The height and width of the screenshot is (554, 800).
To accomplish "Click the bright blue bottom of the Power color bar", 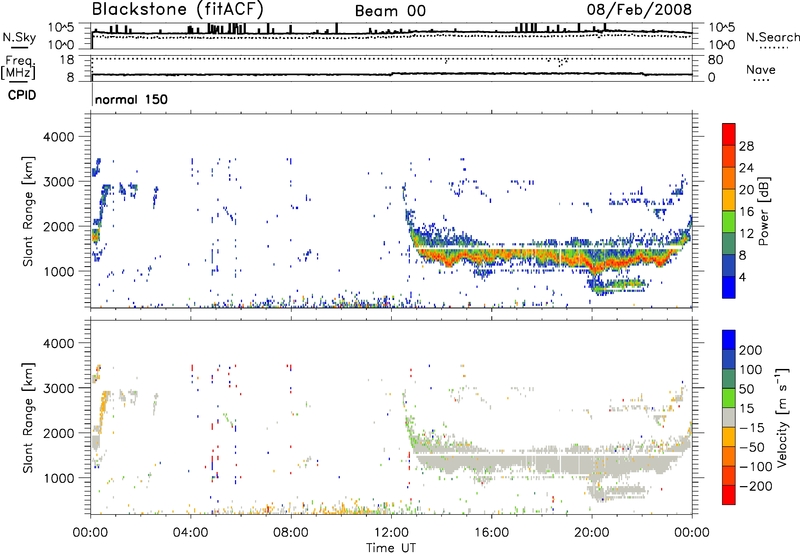I will point(729,287).
